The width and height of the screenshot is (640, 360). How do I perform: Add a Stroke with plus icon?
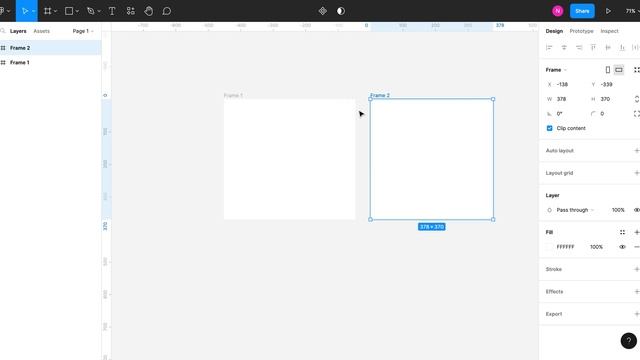636,269
